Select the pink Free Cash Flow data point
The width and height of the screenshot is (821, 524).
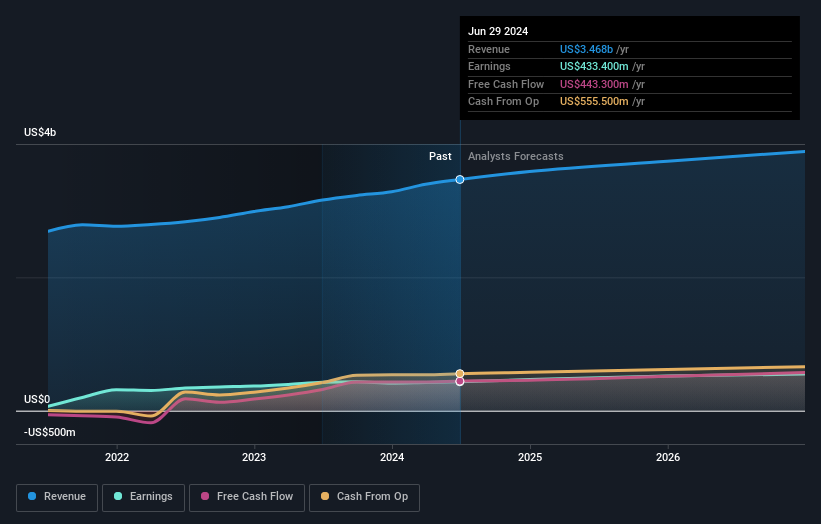(x=460, y=382)
